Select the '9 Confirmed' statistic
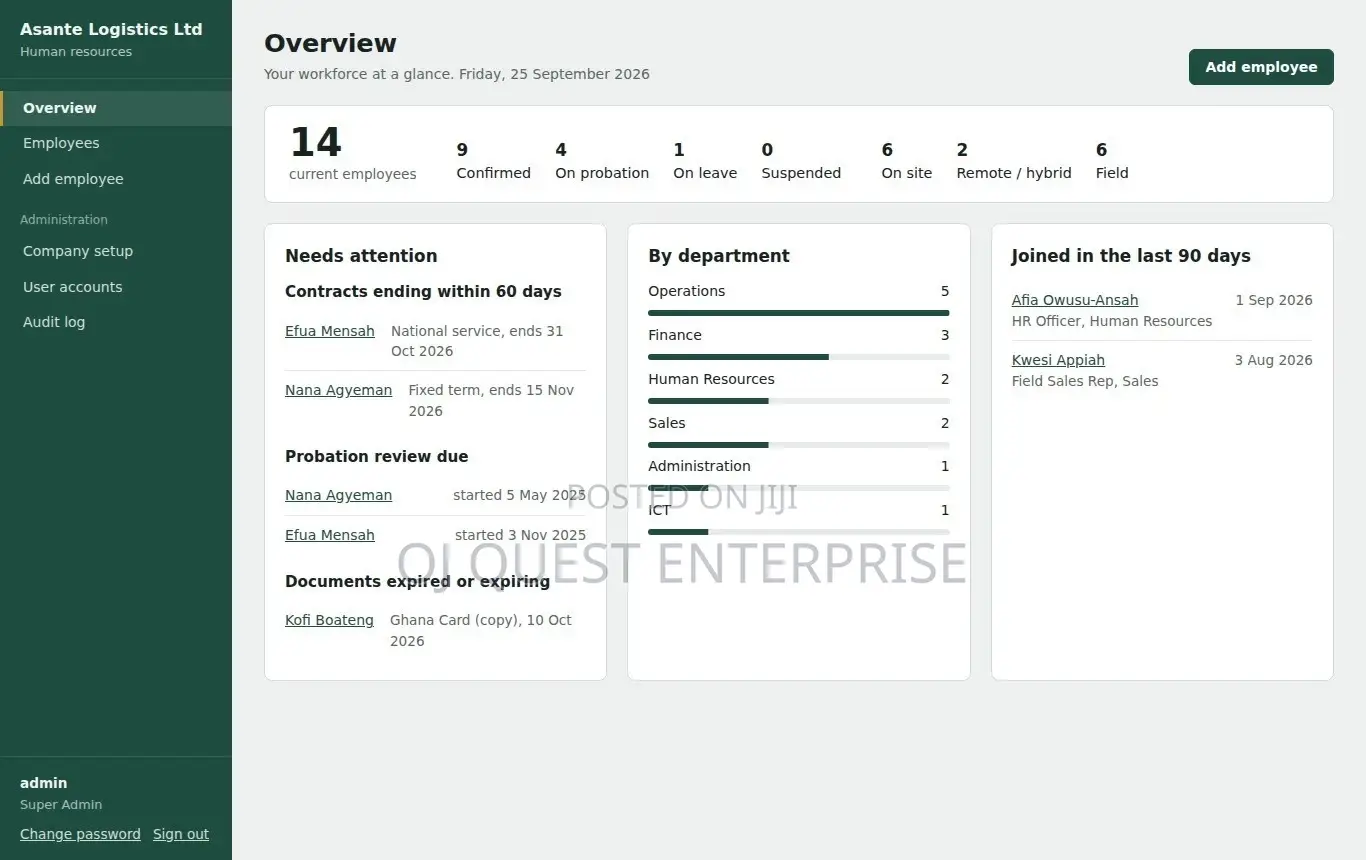This screenshot has height=860, width=1366. click(493, 161)
